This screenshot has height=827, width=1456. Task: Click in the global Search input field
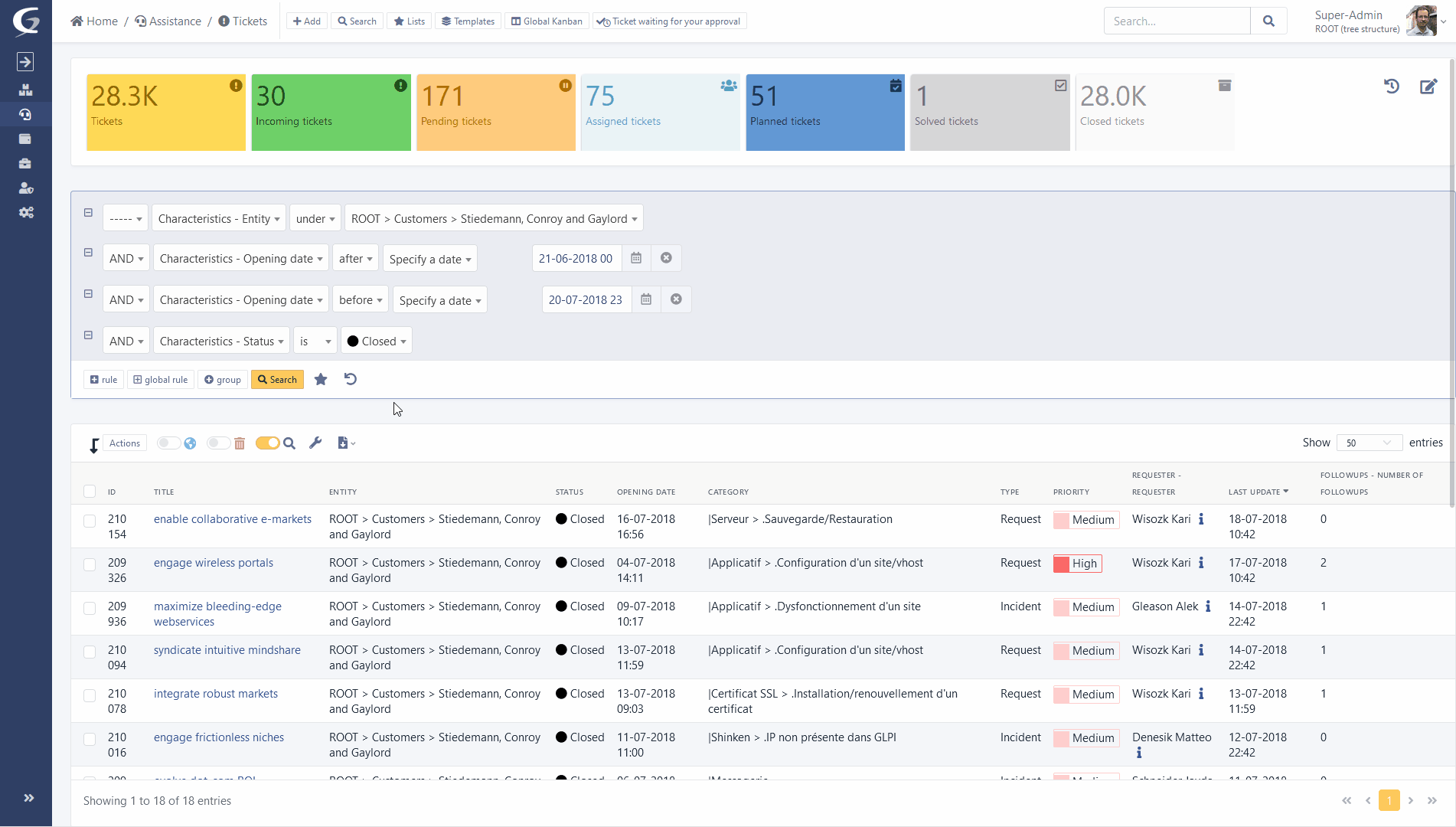tap(1177, 21)
